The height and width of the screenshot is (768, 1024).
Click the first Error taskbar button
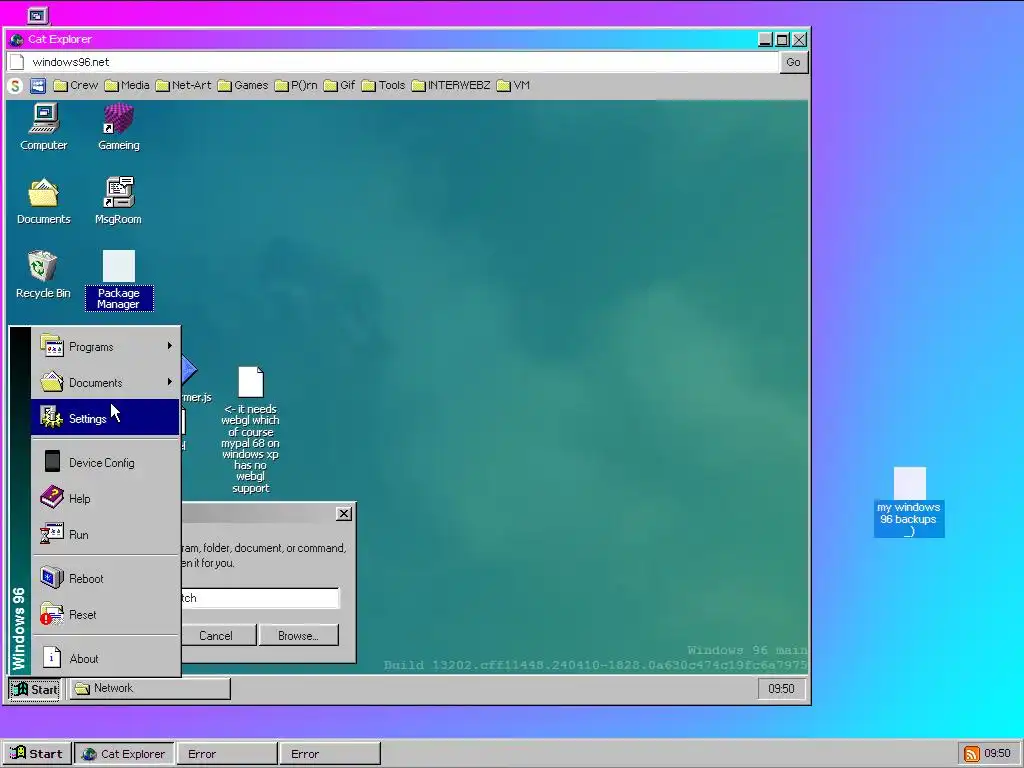click(227, 754)
